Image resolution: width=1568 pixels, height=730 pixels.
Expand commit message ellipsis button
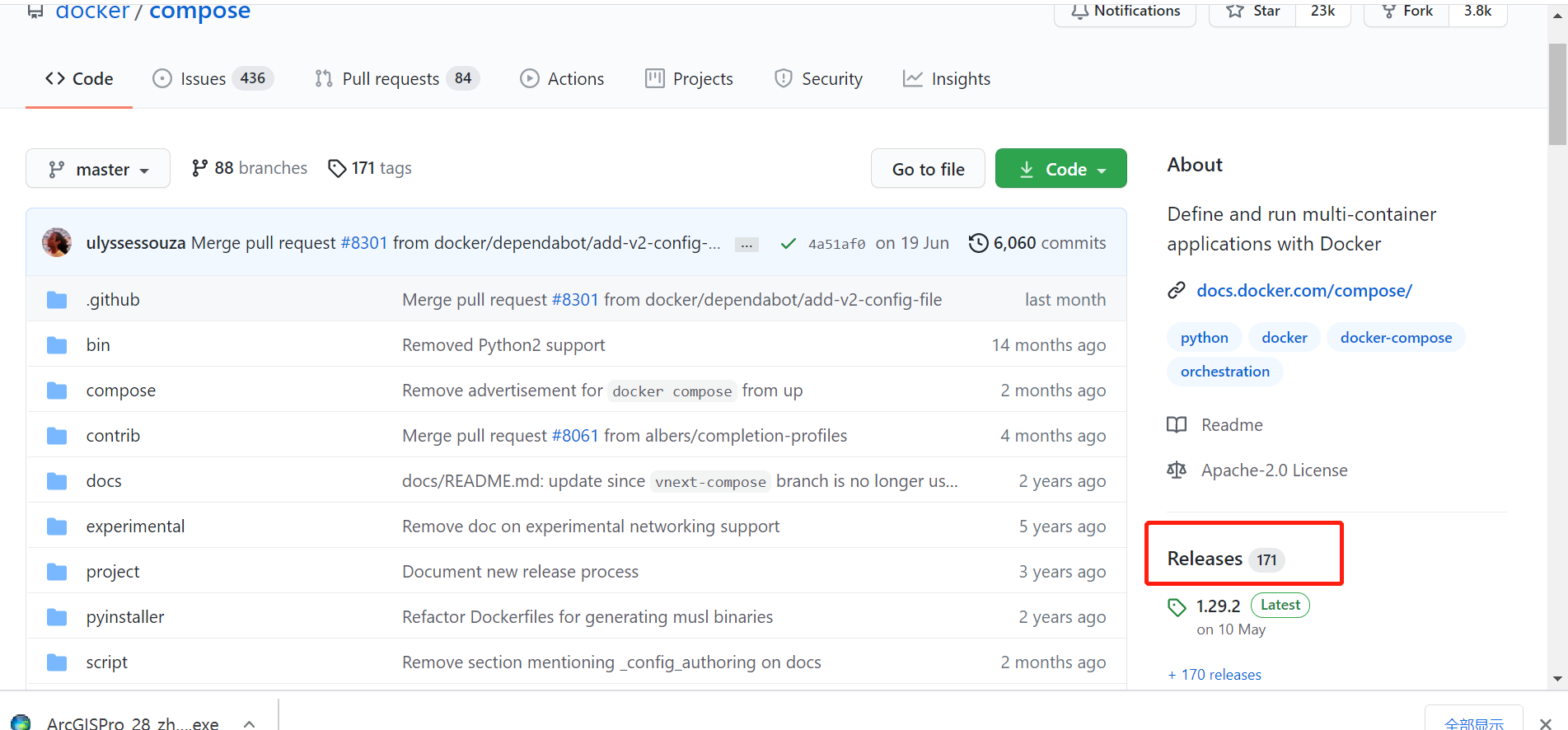747,245
